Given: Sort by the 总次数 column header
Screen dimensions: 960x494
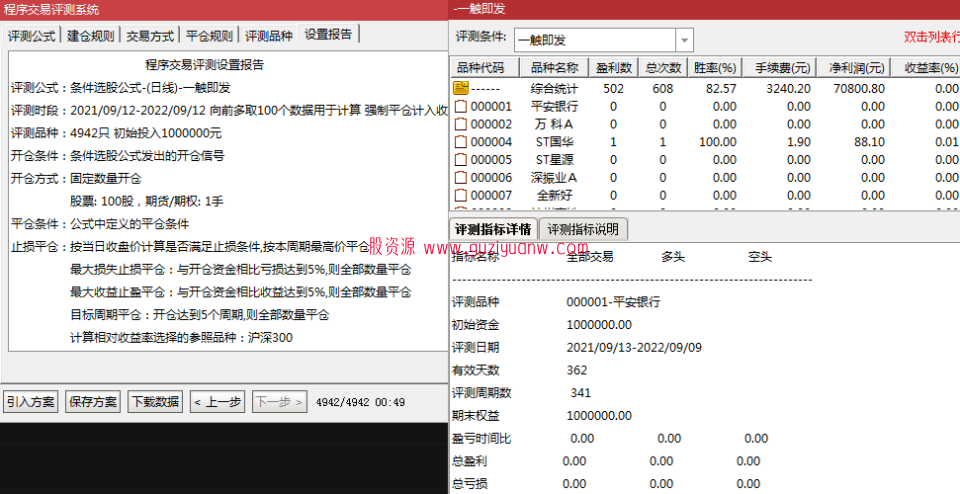Looking at the screenshot, I should (x=663, y=67).
